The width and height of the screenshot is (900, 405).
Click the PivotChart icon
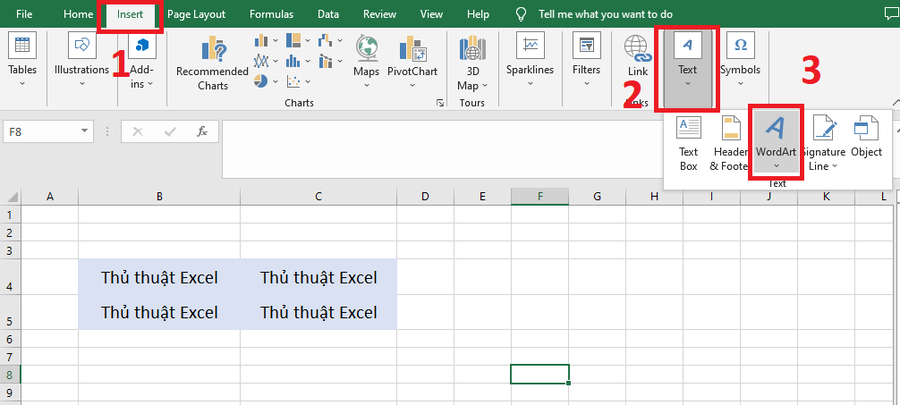click(x=412, y=49)
